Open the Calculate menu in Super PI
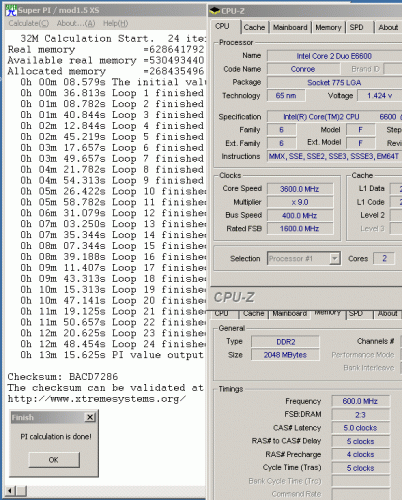This screenshot has height=500, width=402. click(x=29, y=23)
